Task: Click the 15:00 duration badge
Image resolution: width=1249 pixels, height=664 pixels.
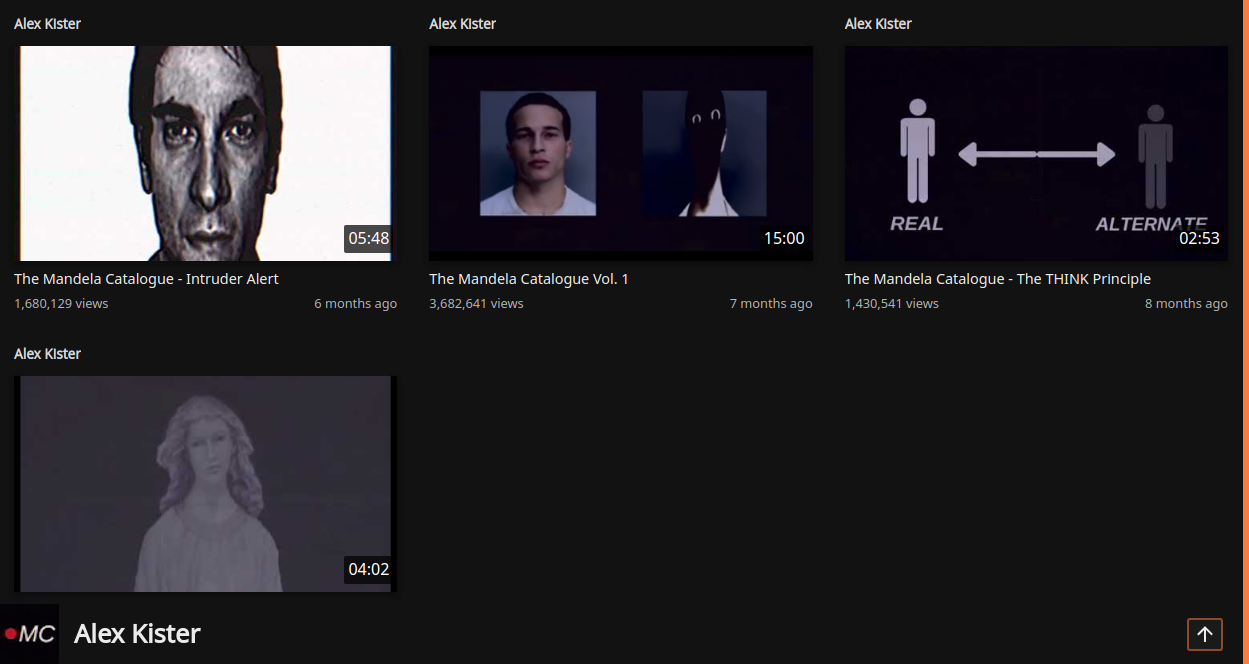Action: (x=784, y=238)
